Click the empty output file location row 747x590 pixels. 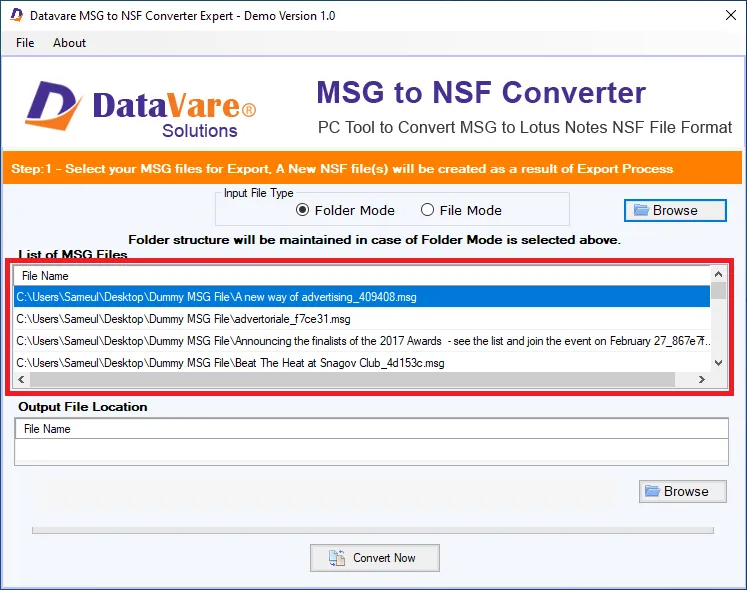pos(371,451)
